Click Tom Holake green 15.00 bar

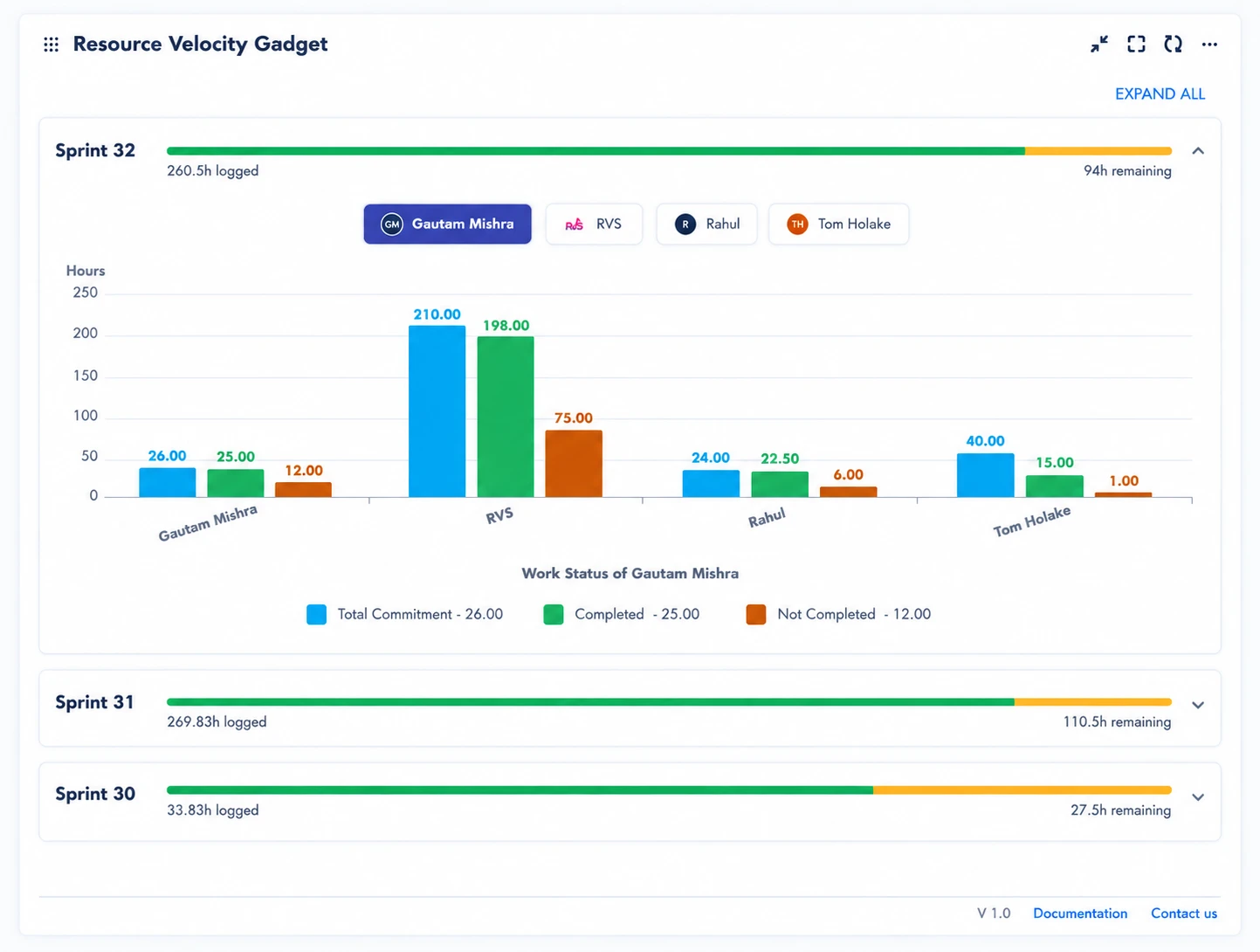click(x=1055, y=486)
